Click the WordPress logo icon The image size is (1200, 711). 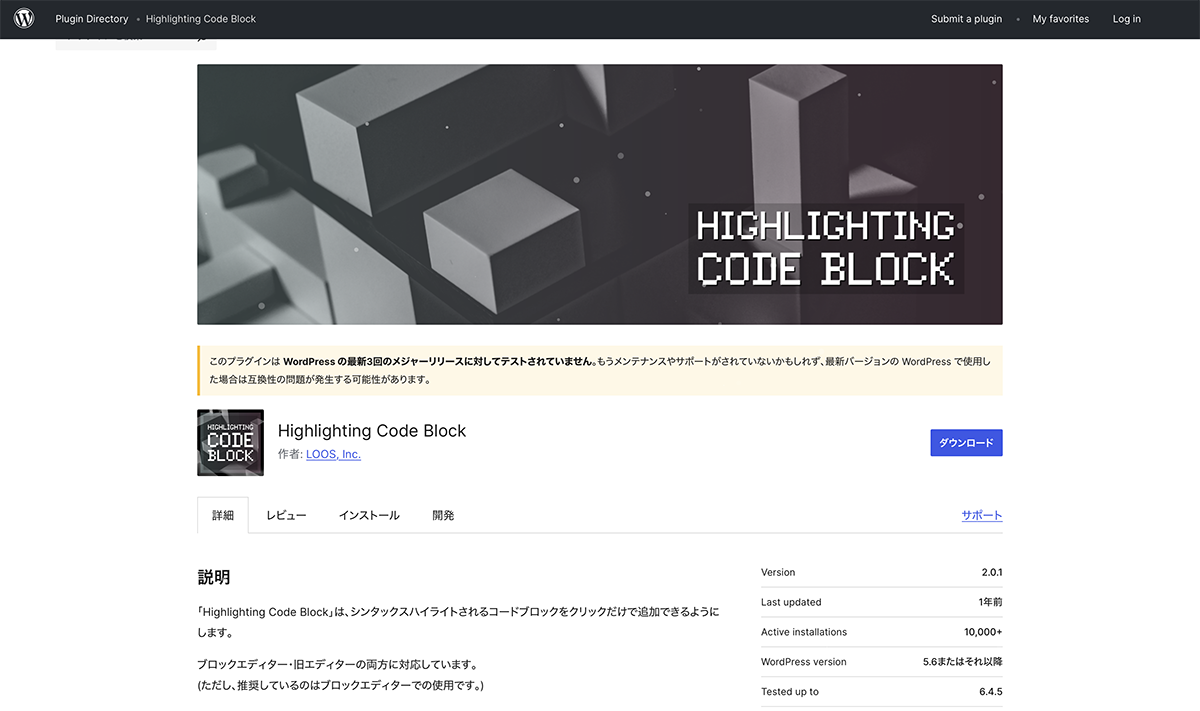click(24, 19)
